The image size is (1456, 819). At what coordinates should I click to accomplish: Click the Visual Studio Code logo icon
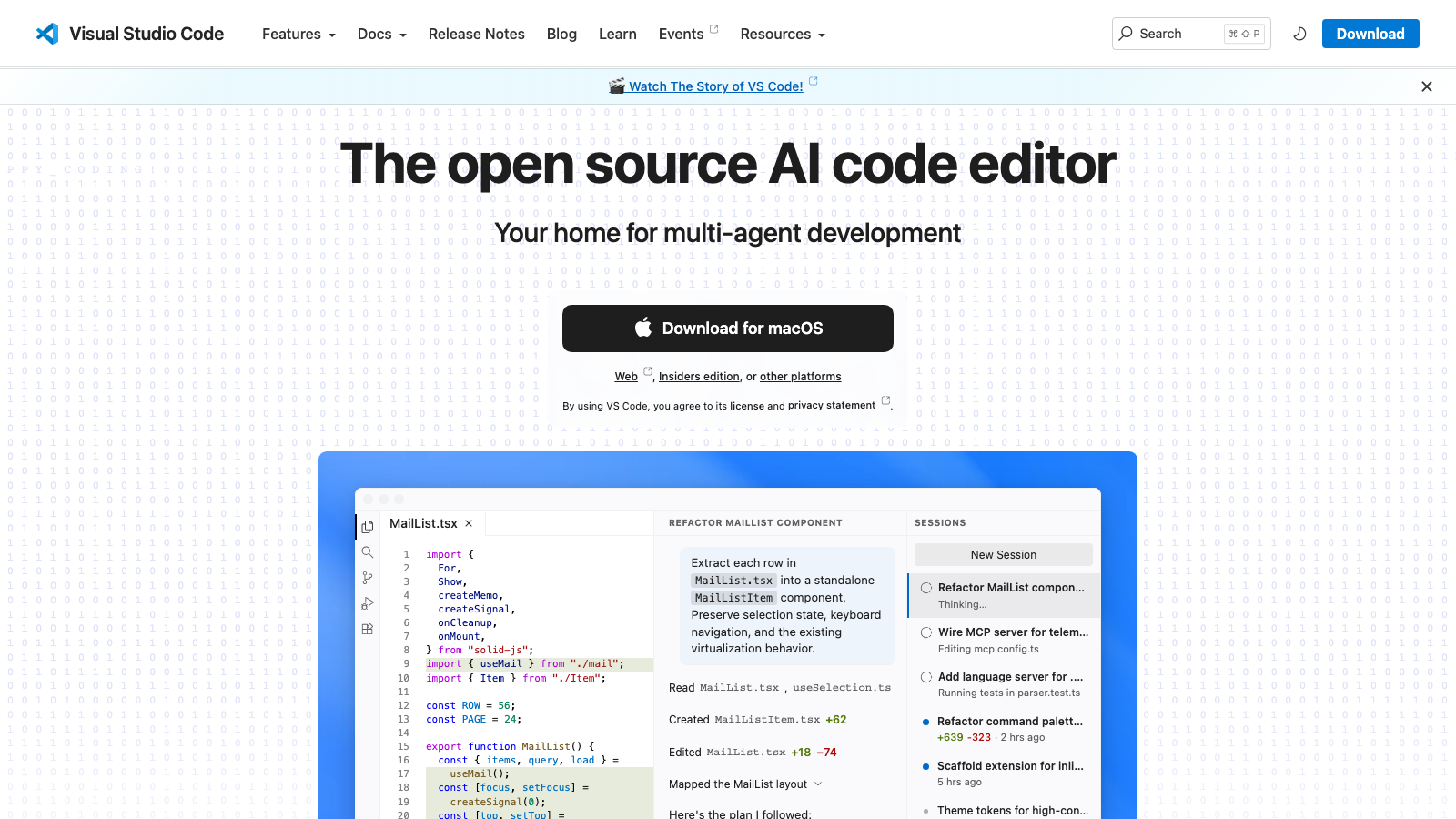click(47, 34)
